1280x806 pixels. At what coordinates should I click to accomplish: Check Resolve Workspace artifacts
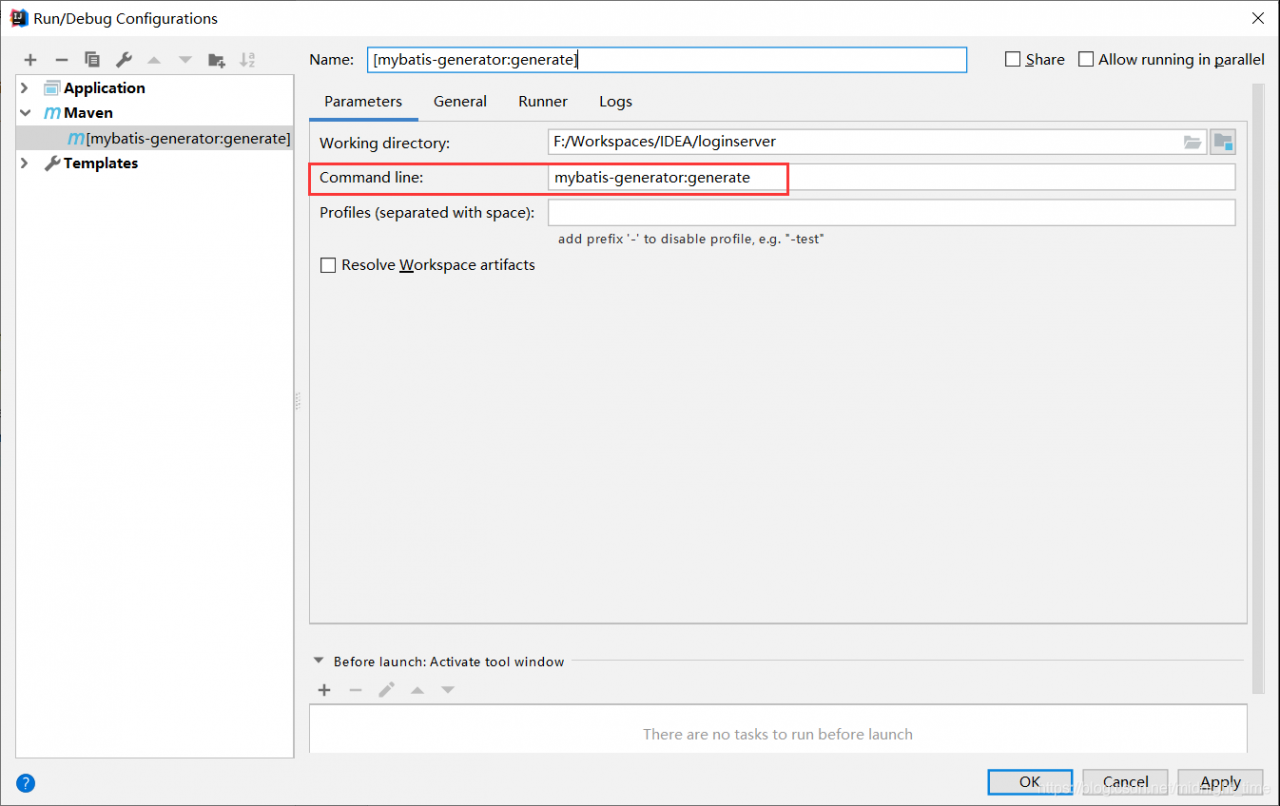pyautogui.click(x=328, y=265)
